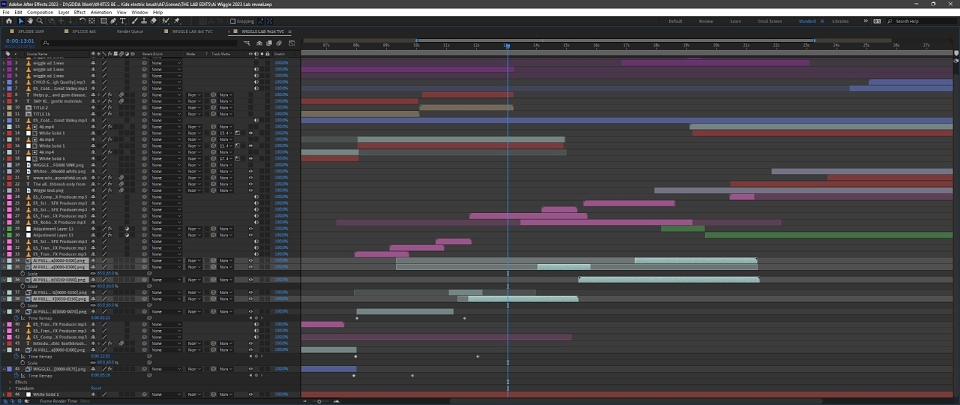Open the composition mini-flowchart icon
Image resolution: width=960 pixels, height=405 pixels.
click(x=247, y=43)
